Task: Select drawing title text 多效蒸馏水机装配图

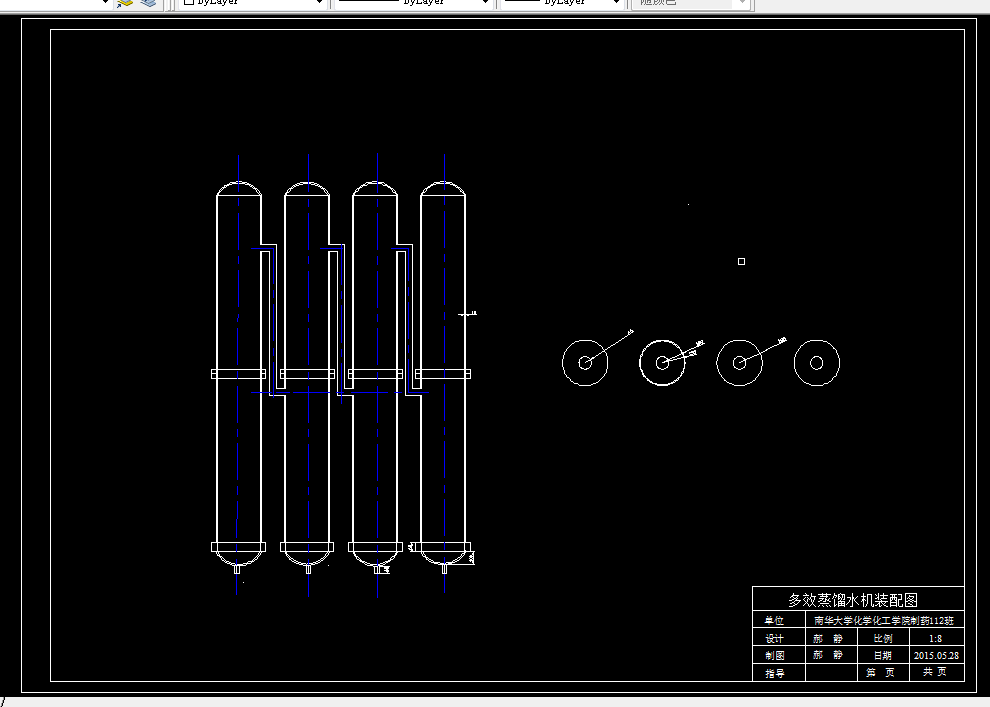Action: pos(853,600)
